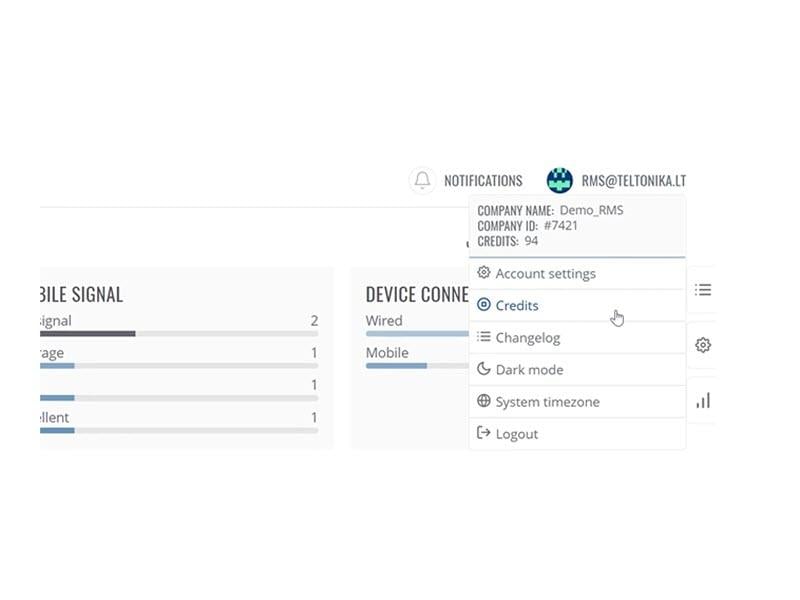
Task: Log out via Logout entry
Action: (577, 434)
